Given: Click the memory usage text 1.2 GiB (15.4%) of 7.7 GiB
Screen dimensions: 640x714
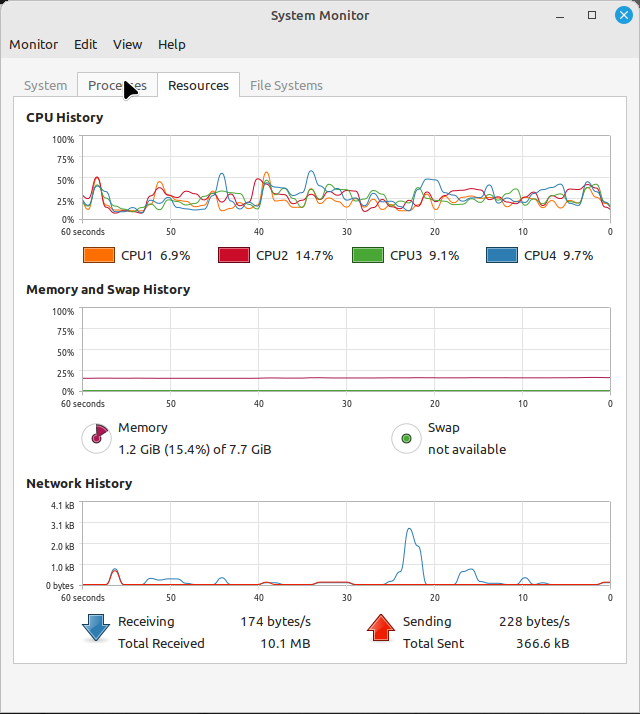Looking at the screenshot, I should coord(195,450).
